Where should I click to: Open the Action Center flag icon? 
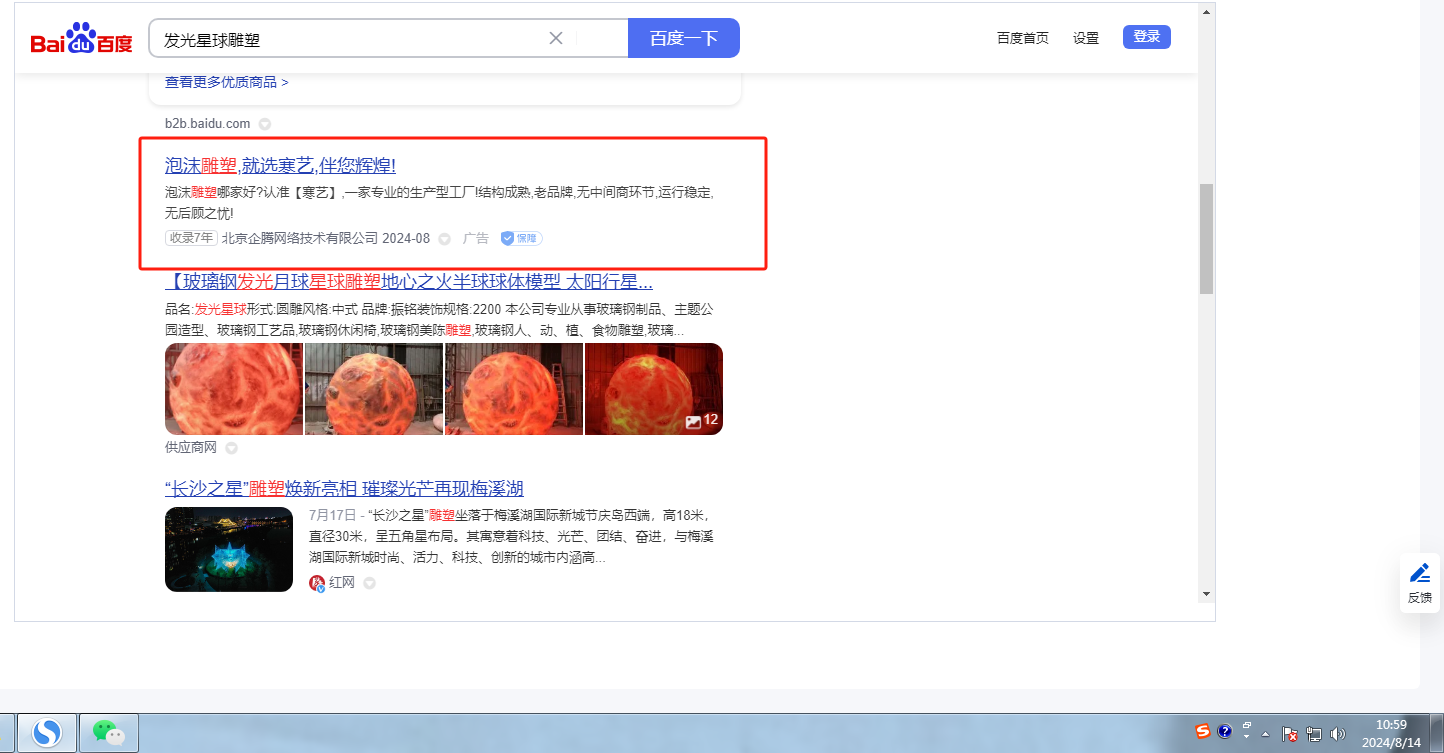coord(1290,734)
